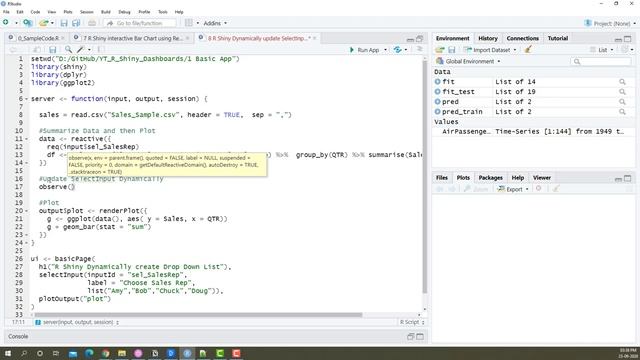Image resolution: width=640 pixels, height=360 pixels.
Task: Expand the fit_test object details
Action: (438, 92)
